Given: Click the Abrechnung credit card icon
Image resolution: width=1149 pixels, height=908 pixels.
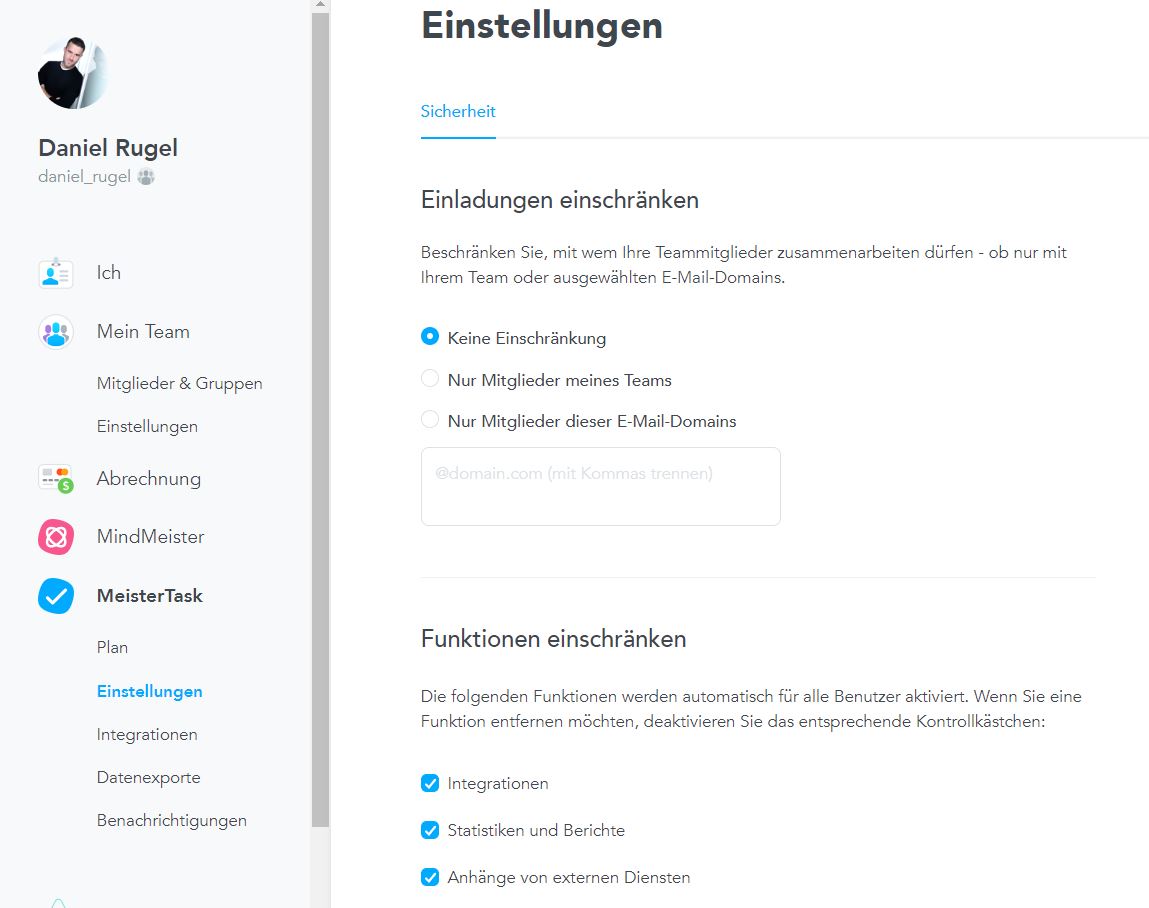Looking at the screenshot, I should [56, 479].
